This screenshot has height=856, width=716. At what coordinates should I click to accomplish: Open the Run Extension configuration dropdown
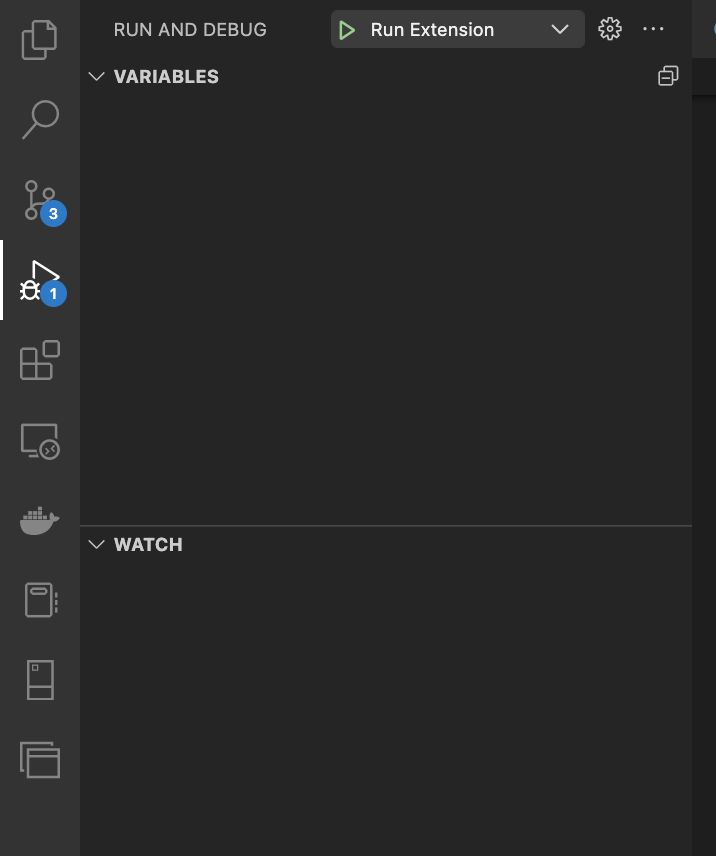coord(560,29)
